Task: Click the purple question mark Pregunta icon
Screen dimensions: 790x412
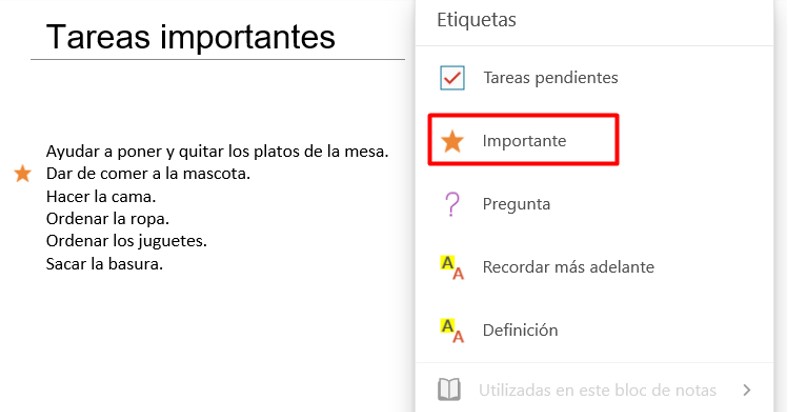Action: [x=452, y=204]
